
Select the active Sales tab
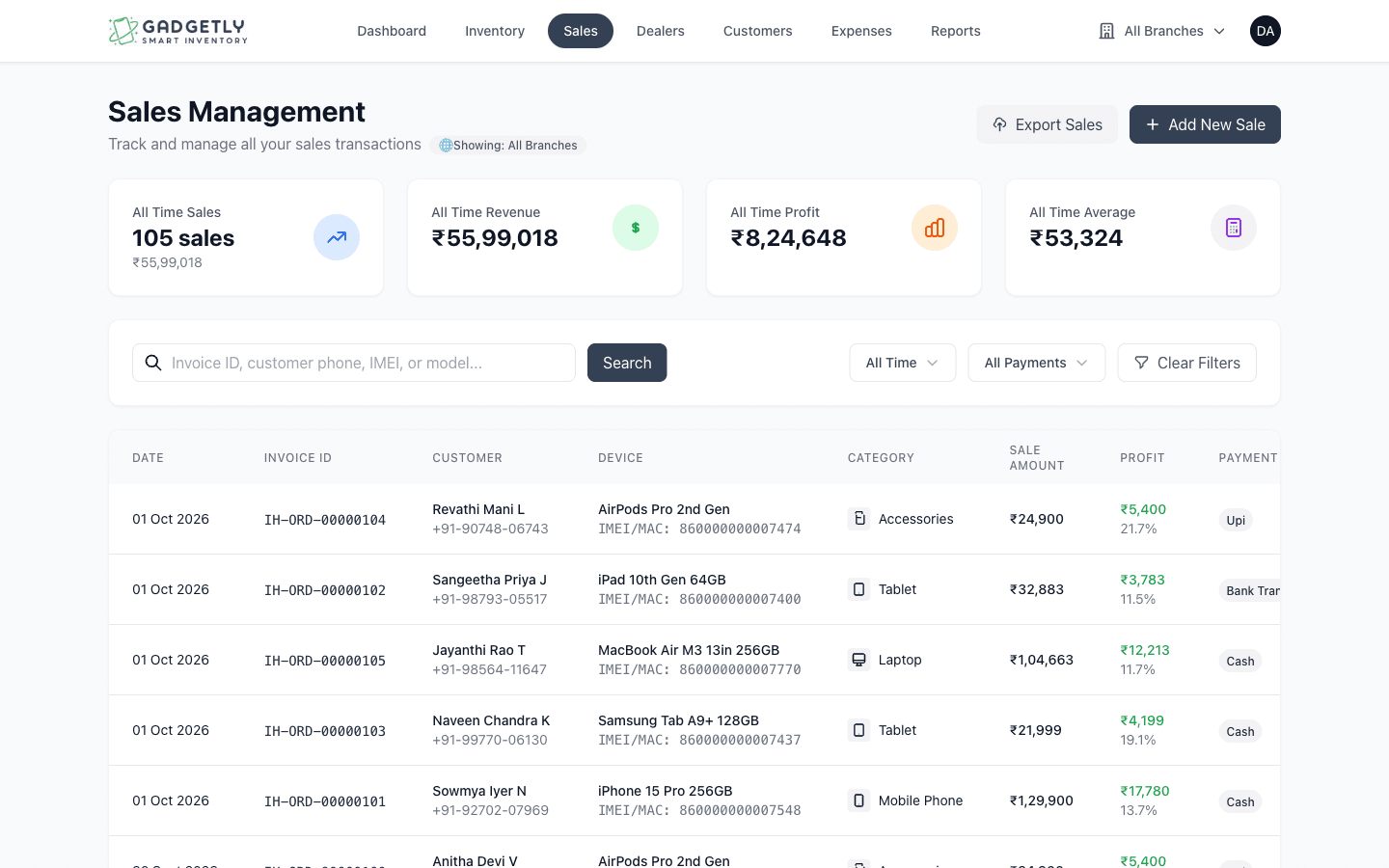581,31
